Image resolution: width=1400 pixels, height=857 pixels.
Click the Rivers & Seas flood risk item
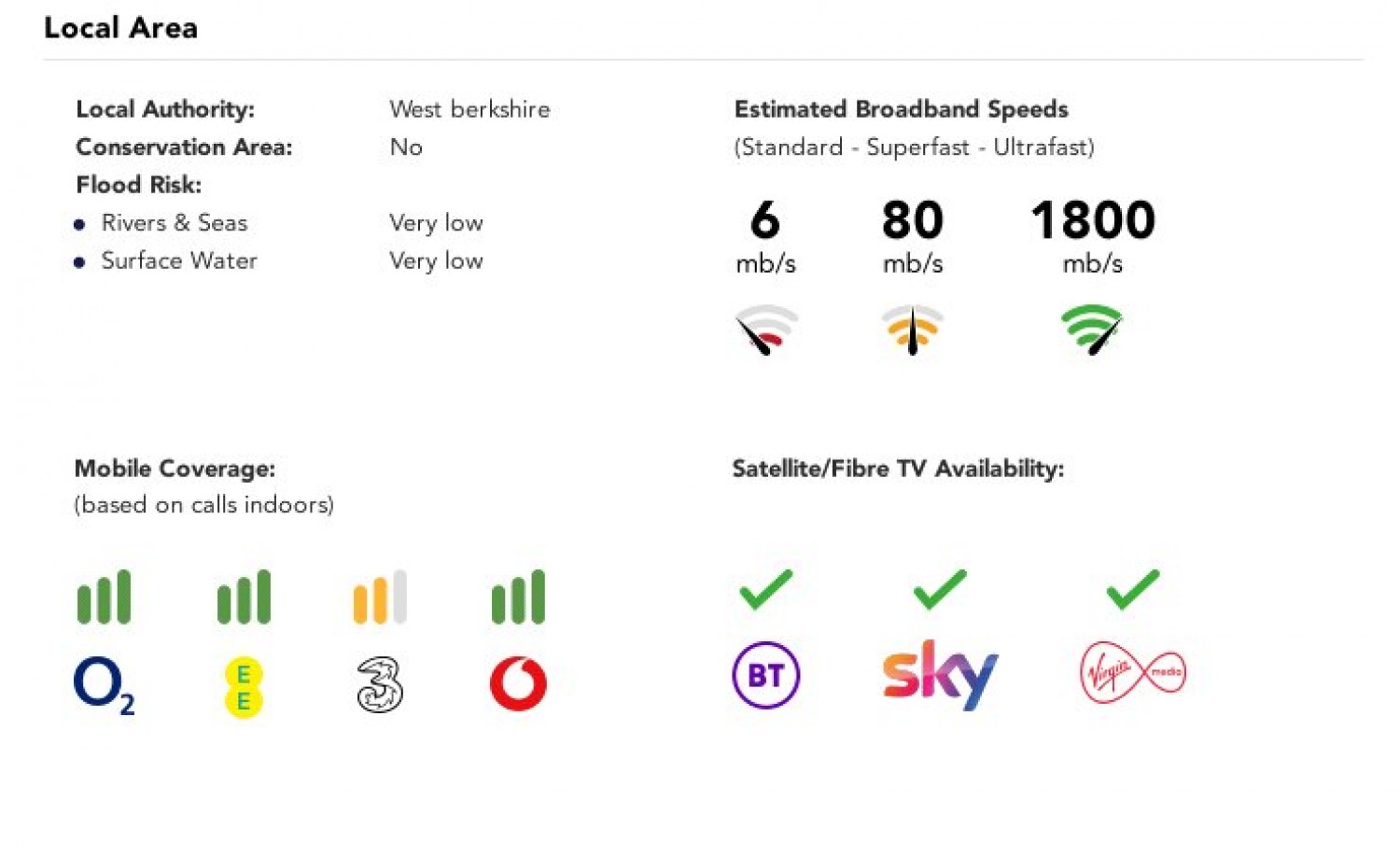coord(175,223)
